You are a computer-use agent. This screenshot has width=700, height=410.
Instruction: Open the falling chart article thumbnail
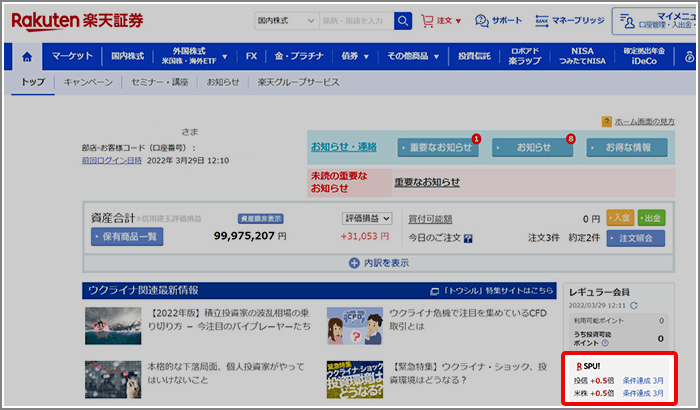pyautogui.click(x=113, y=380)
